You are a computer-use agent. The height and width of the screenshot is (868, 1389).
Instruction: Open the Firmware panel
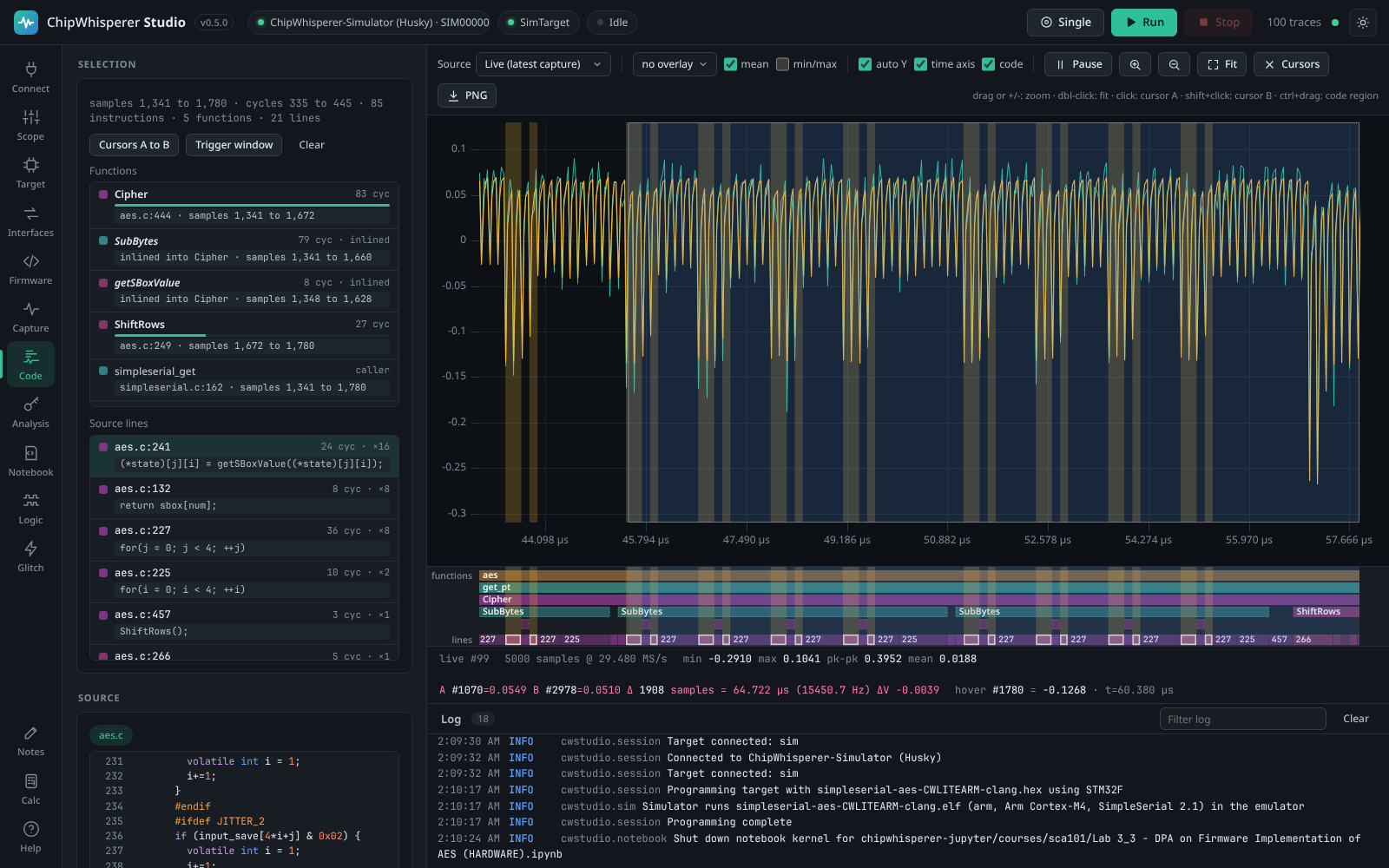[x=30, y=269]
